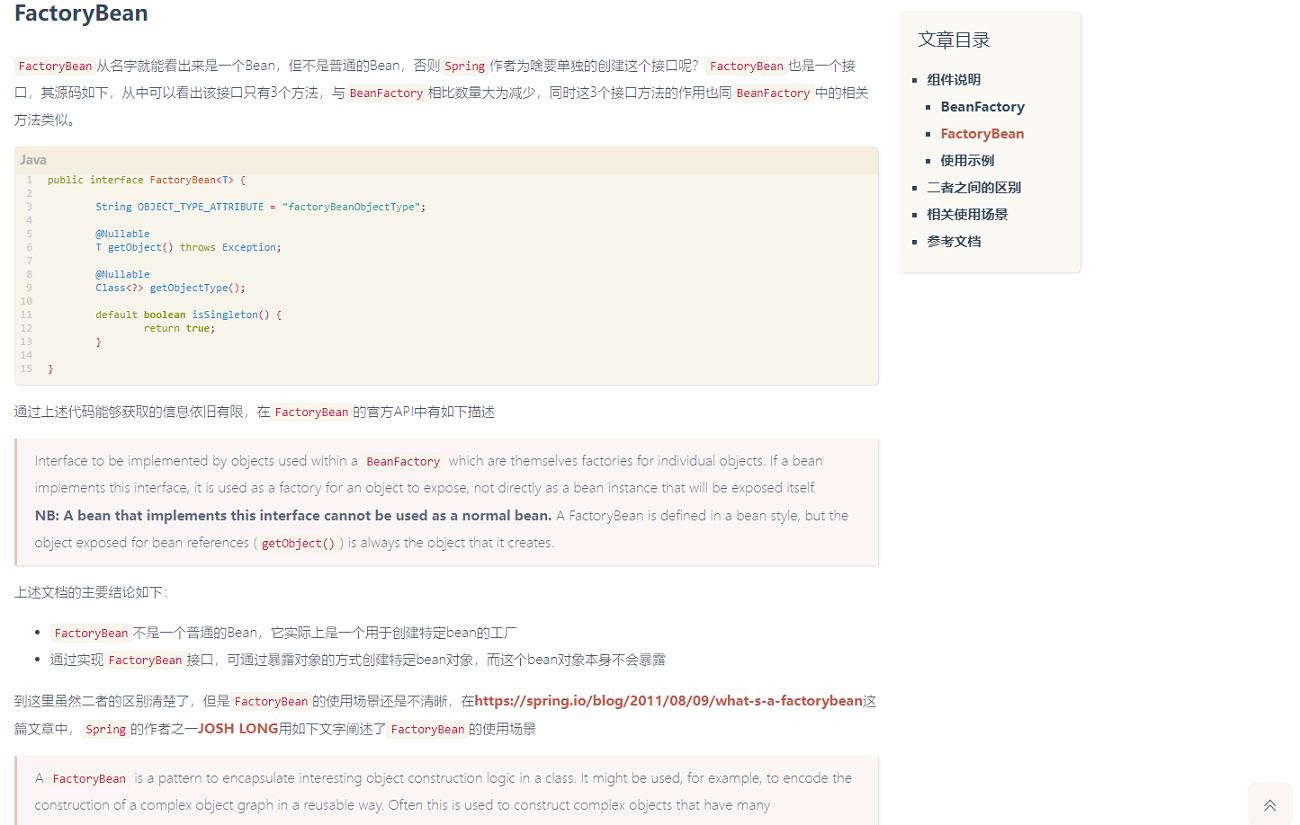This screenshot has width=1300, height=825.
Task: Open 二者之间的区别 in the contents list
Action: coord(974,187)
